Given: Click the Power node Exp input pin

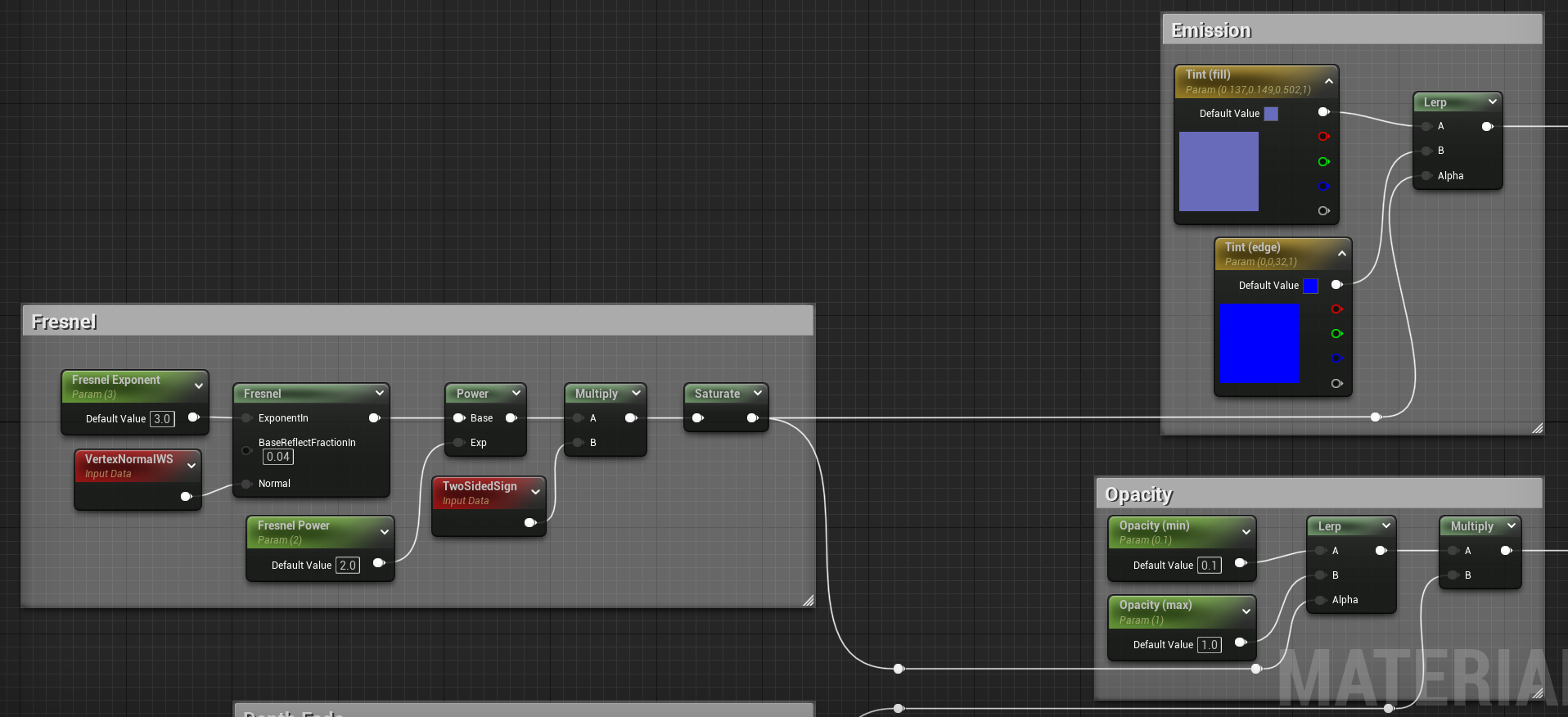Looking at the screenshot, I should click(x=459, y=443).
